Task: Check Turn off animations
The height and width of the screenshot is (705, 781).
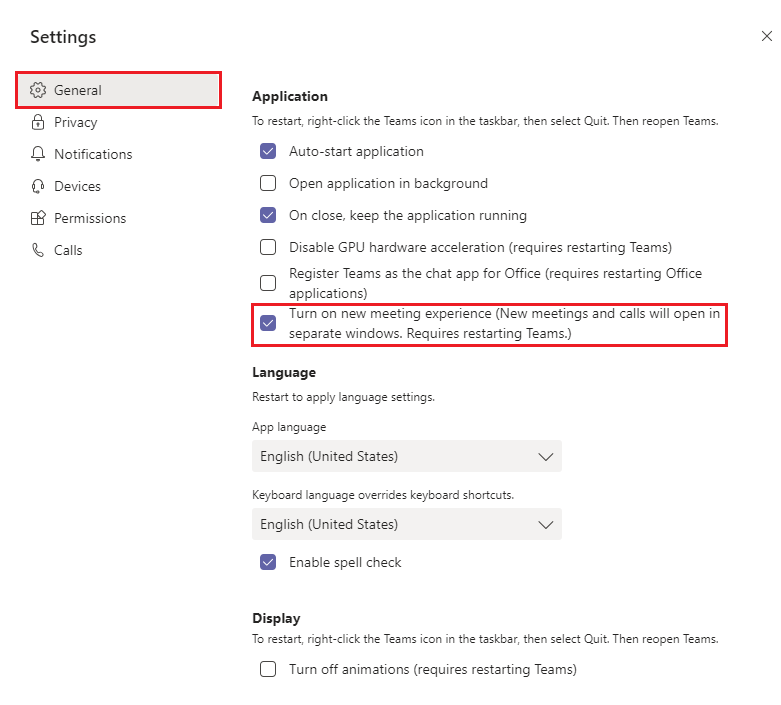Action: (268, 669)
